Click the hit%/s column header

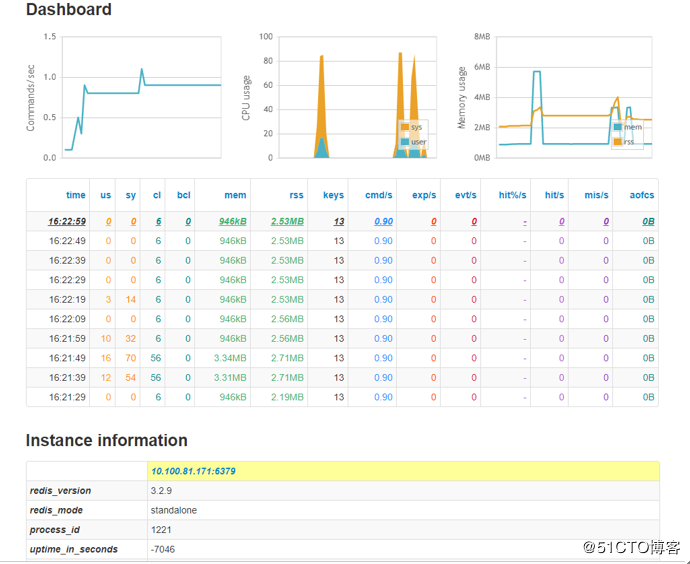[x=512, y=195]
